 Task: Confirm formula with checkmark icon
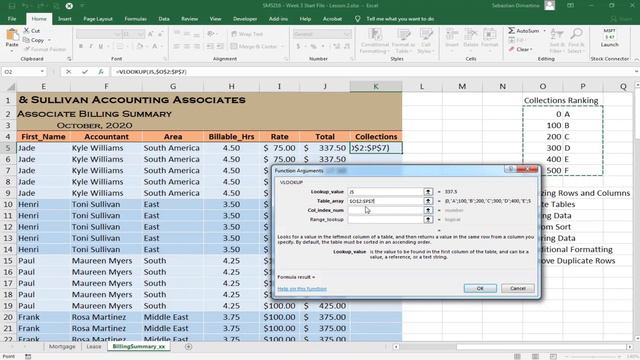coord(84,72)
